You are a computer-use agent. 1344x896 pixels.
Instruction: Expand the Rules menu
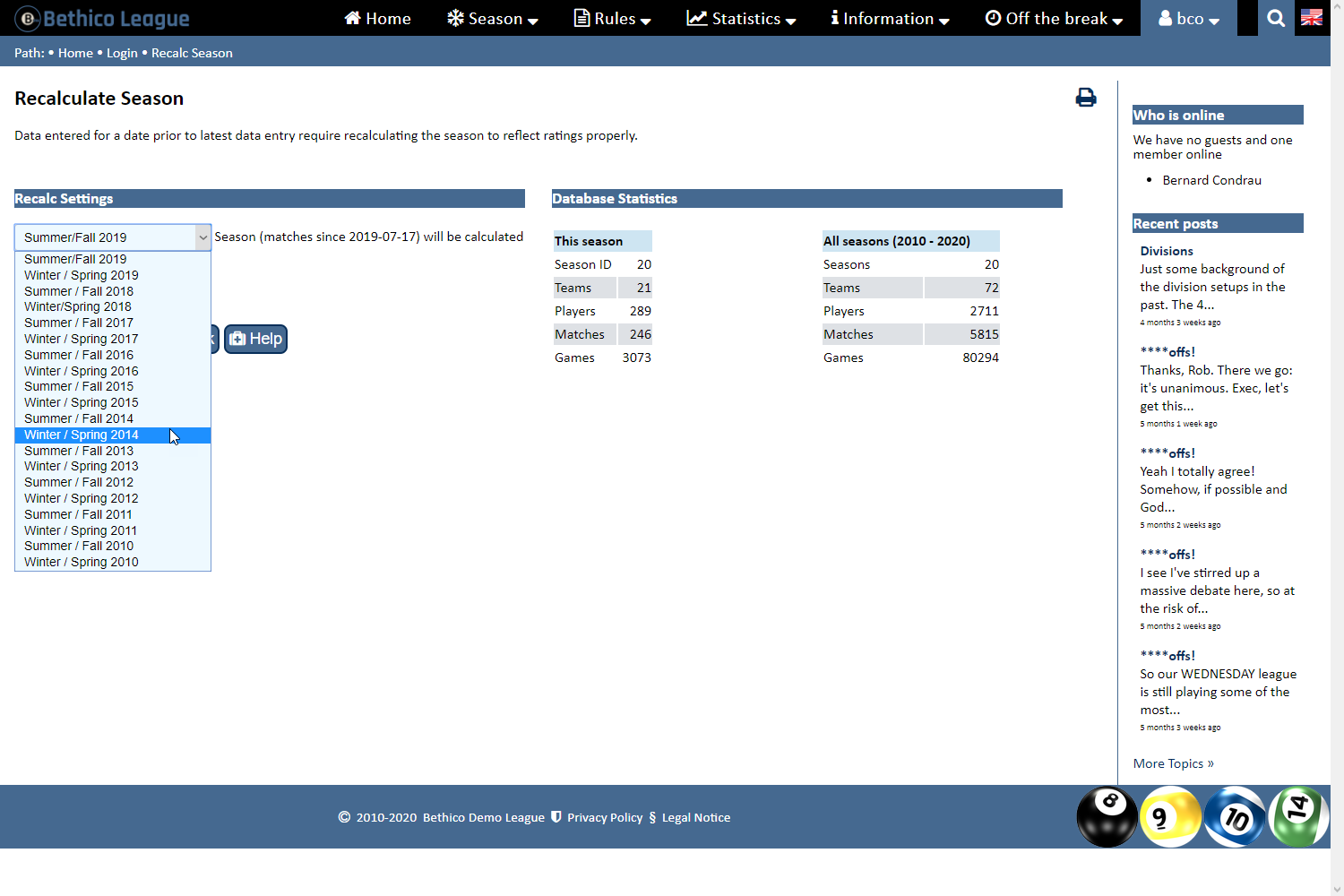(x=612, y=18)
